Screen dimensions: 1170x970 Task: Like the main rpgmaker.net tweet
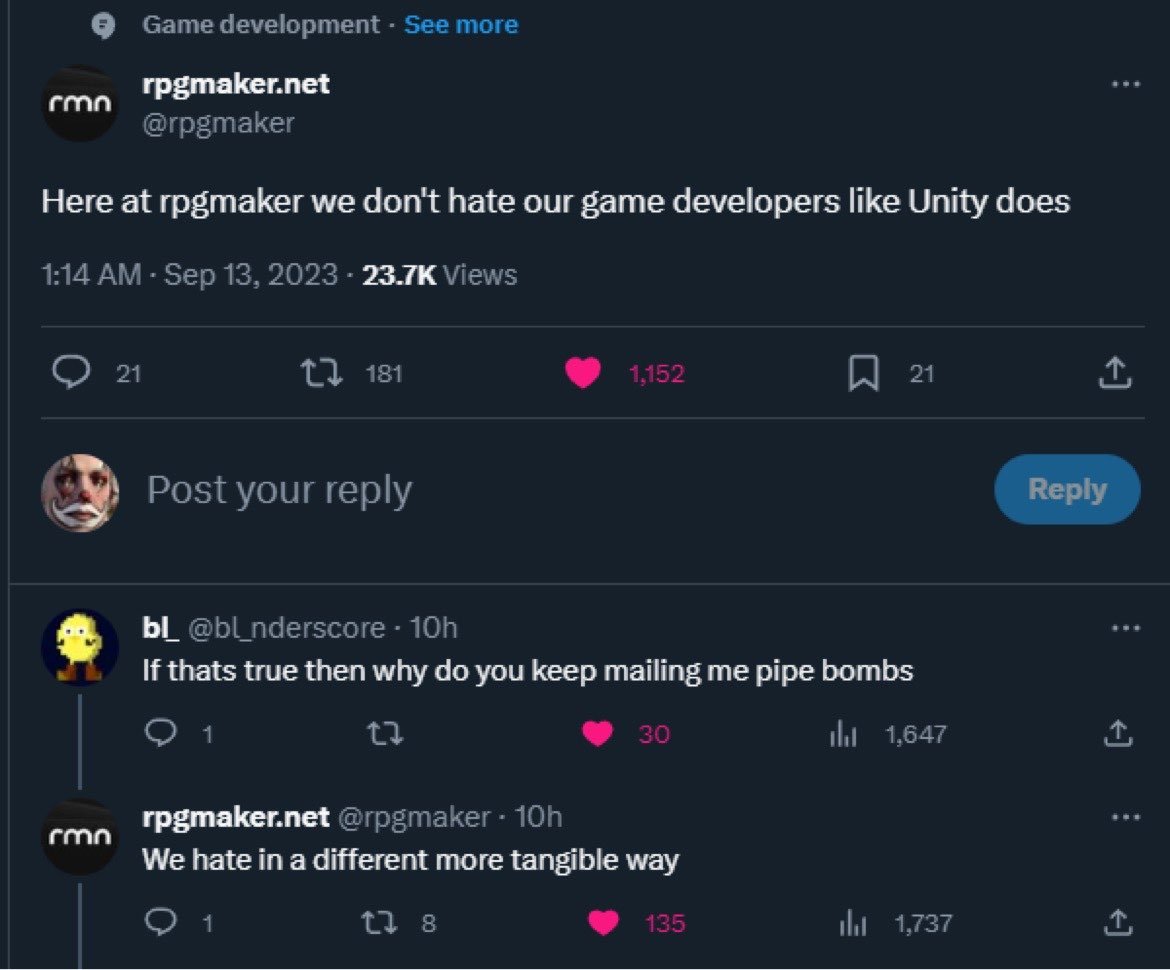(x=583, y=373)
